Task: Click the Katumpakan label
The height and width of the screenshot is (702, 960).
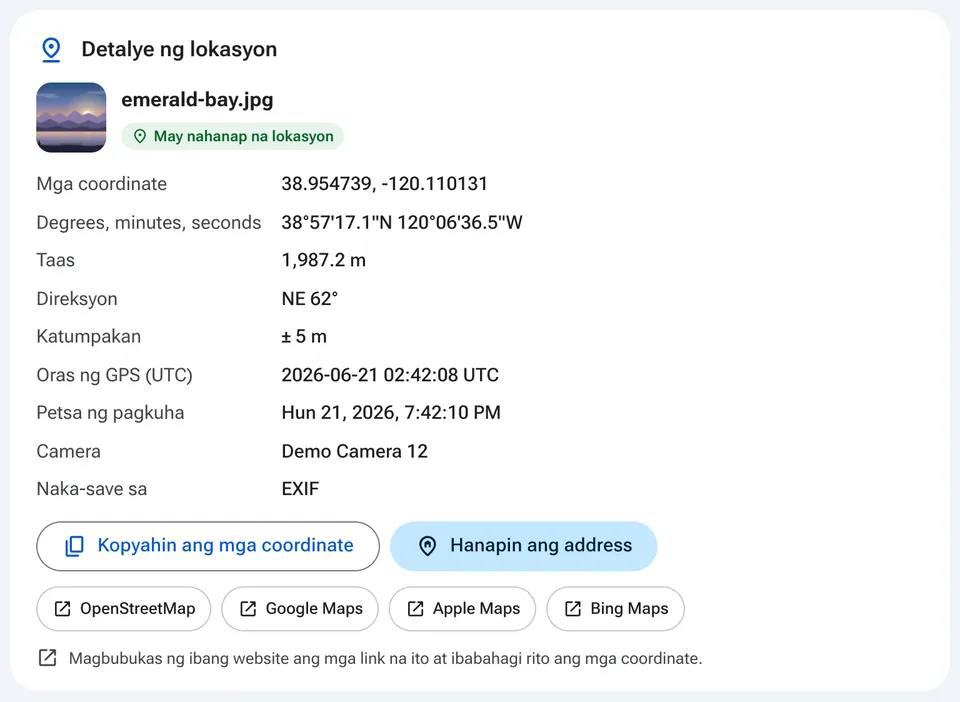Action: pyautogui.click(x=89, y=337)
